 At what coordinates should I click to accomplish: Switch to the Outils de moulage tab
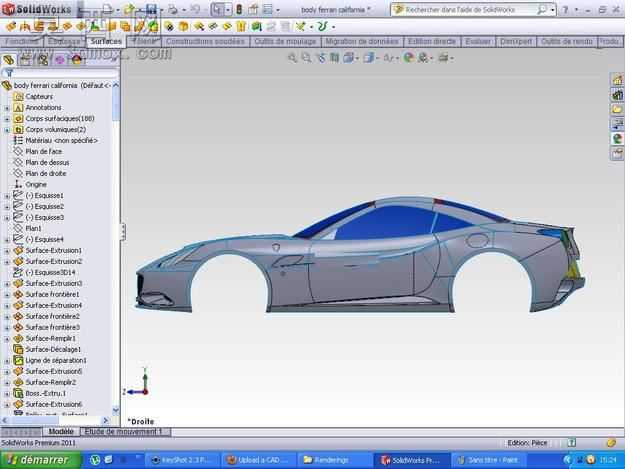(x=285, y=41)
